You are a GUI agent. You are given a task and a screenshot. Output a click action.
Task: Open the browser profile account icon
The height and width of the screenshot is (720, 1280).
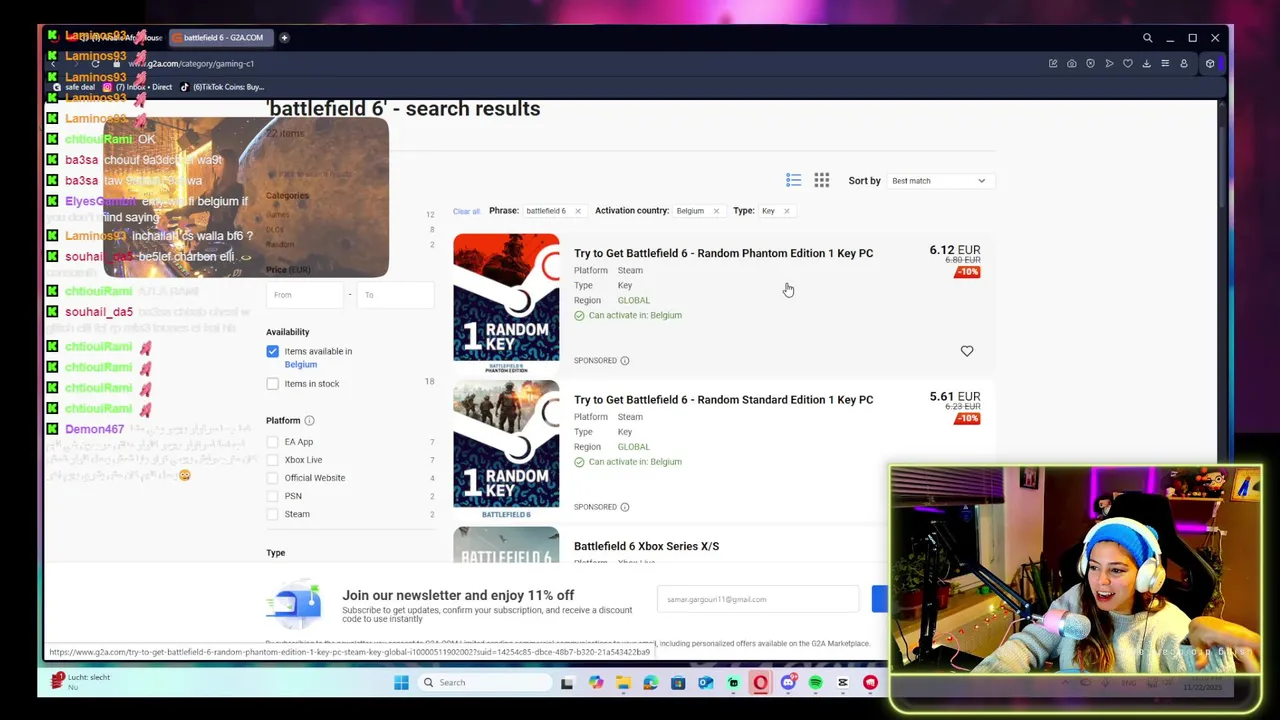click(x=1184, y=64)
